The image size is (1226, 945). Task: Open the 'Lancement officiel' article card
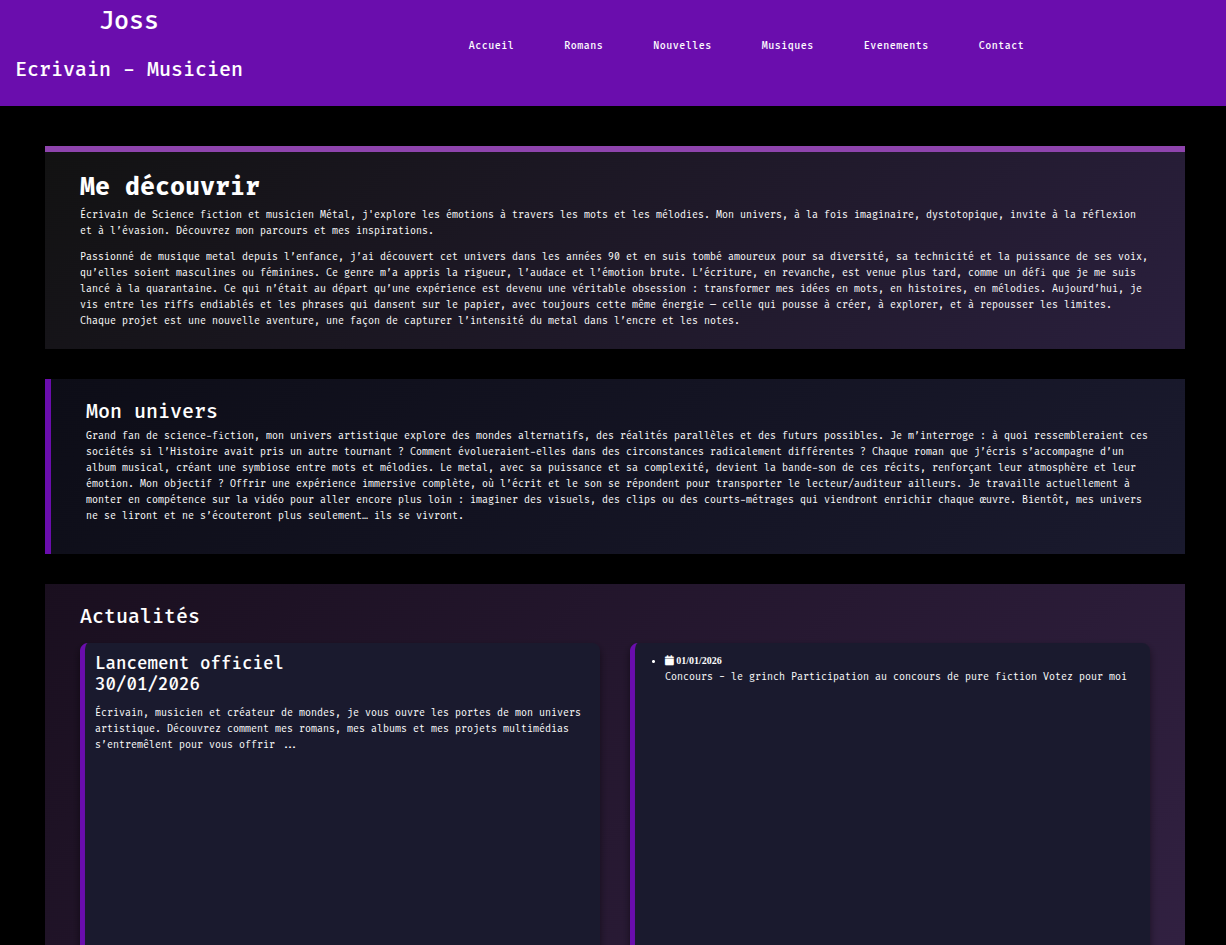click(189, 662)
